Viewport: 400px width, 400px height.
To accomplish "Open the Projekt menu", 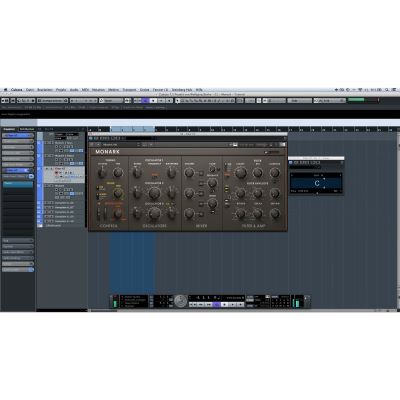I will 61,90.
